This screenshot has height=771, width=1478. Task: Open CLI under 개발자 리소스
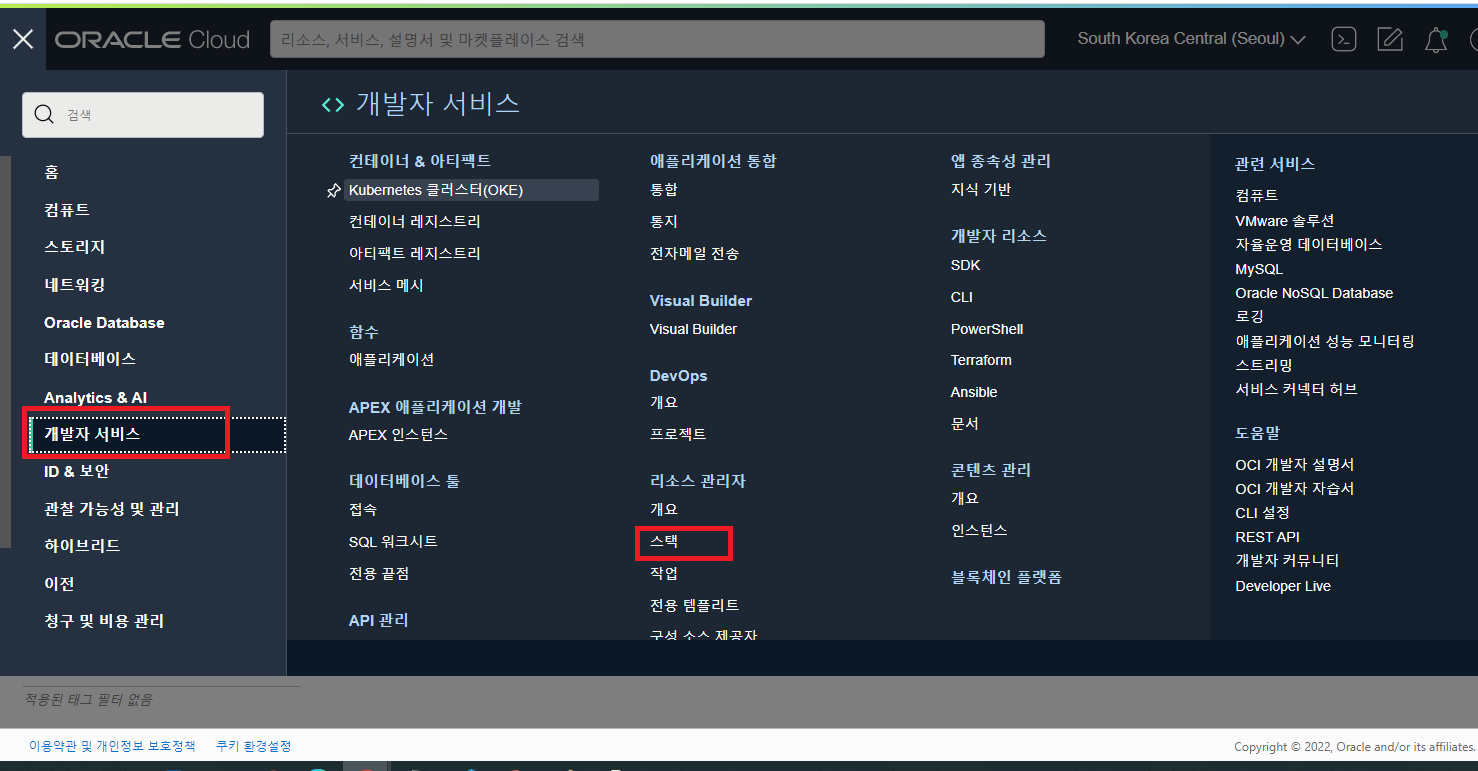pos(962,297)
